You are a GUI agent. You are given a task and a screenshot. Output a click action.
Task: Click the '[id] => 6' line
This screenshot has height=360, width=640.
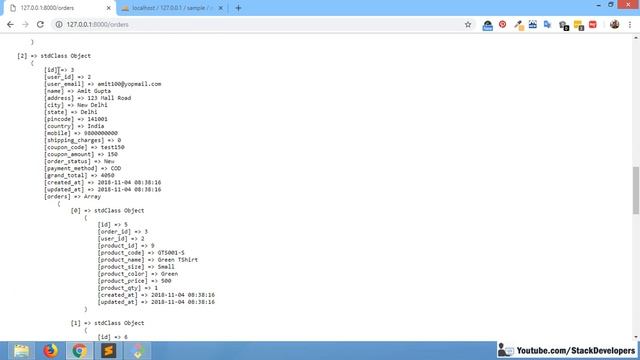click(x=113, y=337)
